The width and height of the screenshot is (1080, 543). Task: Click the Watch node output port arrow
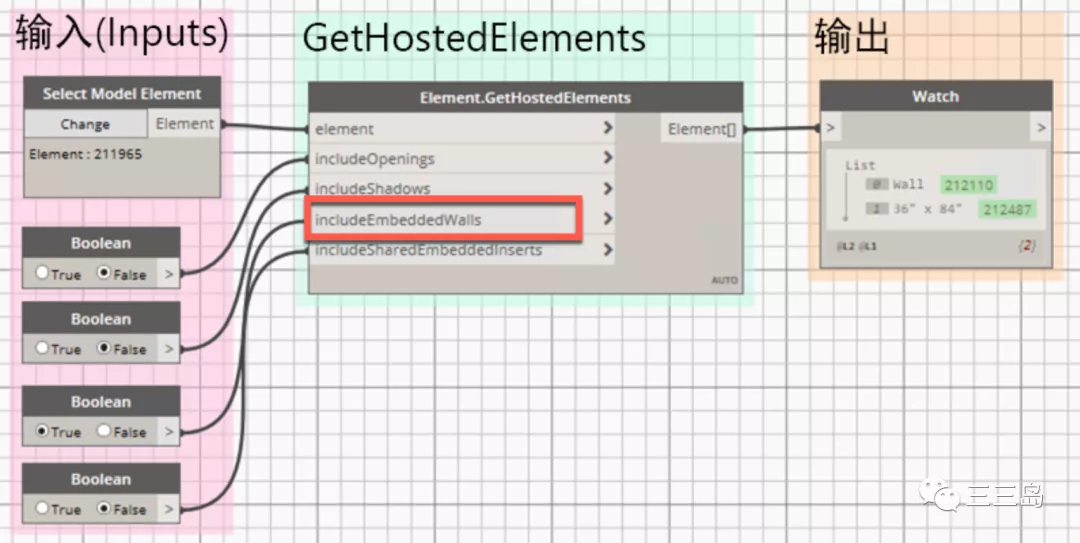[1041, 127]
